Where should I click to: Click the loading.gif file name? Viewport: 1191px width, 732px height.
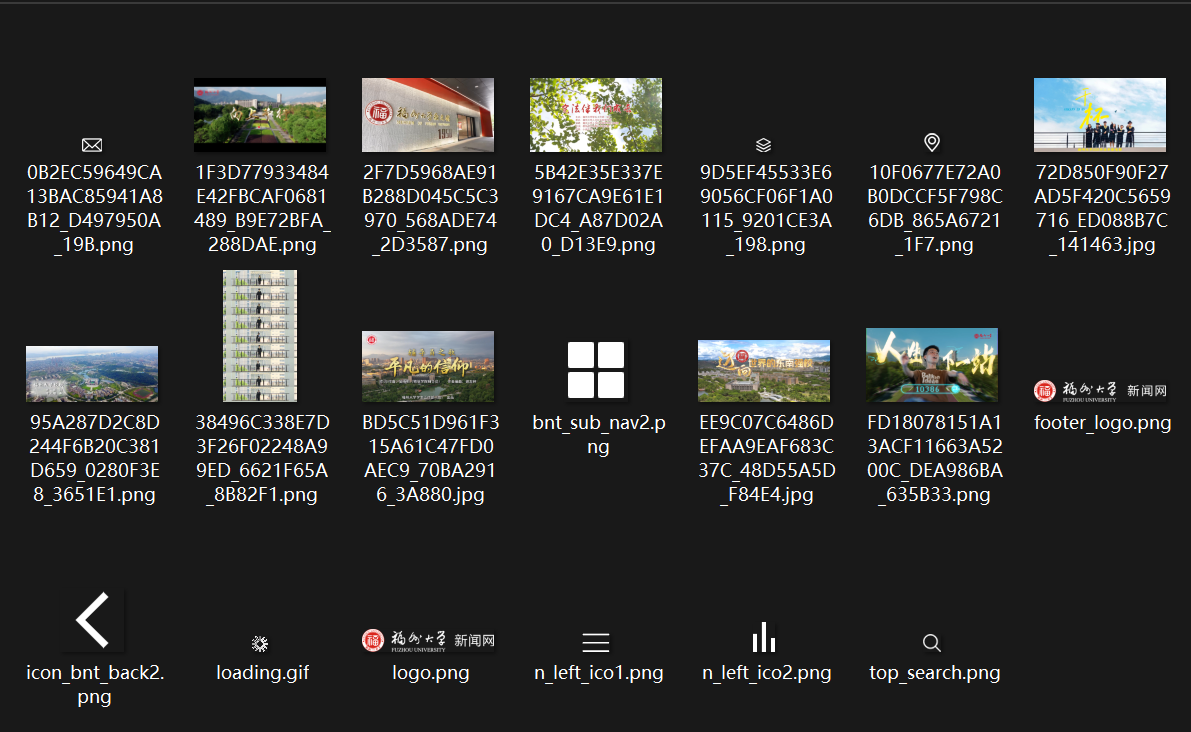click(262, 673)
